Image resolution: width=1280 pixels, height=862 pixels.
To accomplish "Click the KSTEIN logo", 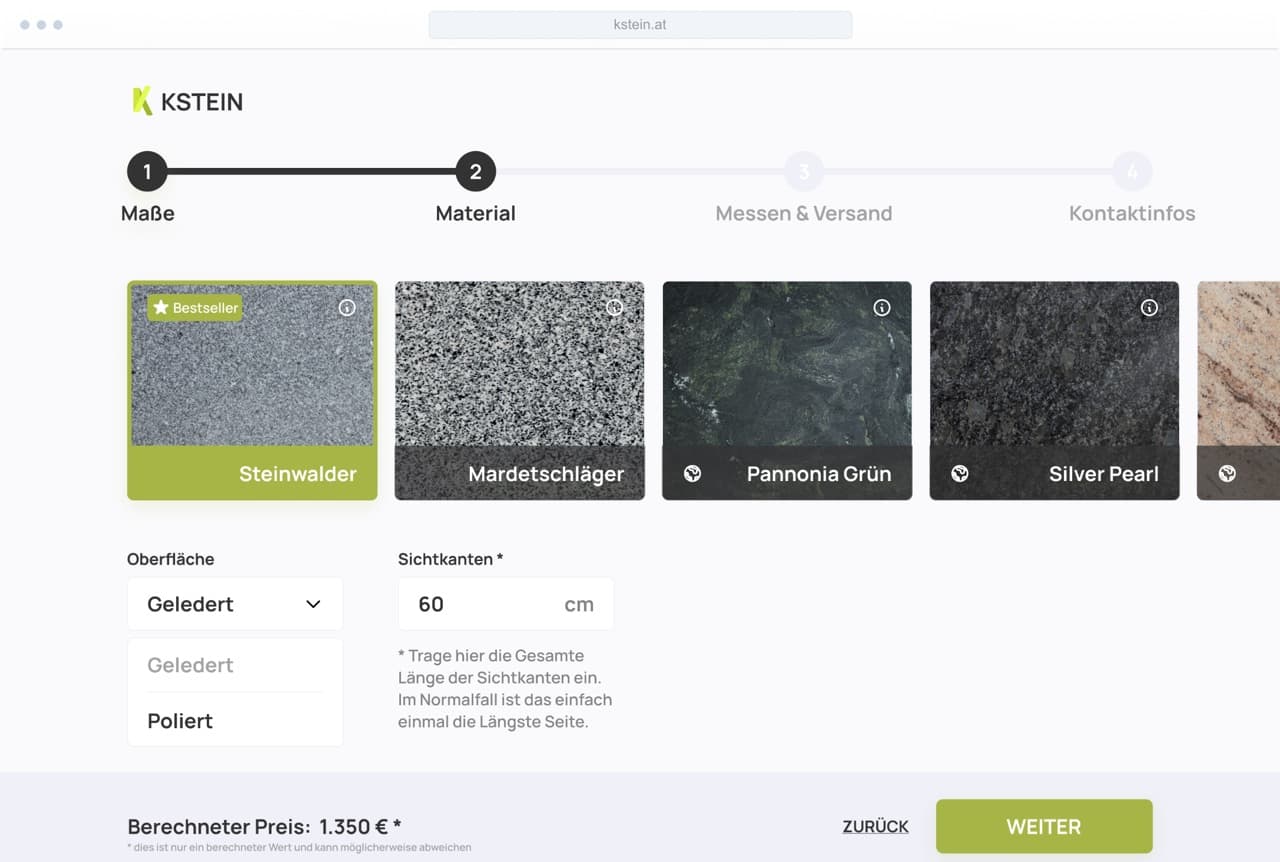I will coord(187,101).
